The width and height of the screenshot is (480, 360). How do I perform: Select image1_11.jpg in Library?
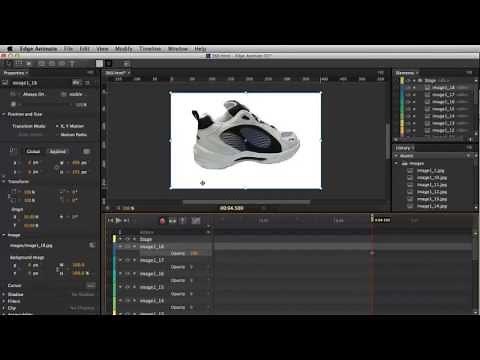coord(432,185)
